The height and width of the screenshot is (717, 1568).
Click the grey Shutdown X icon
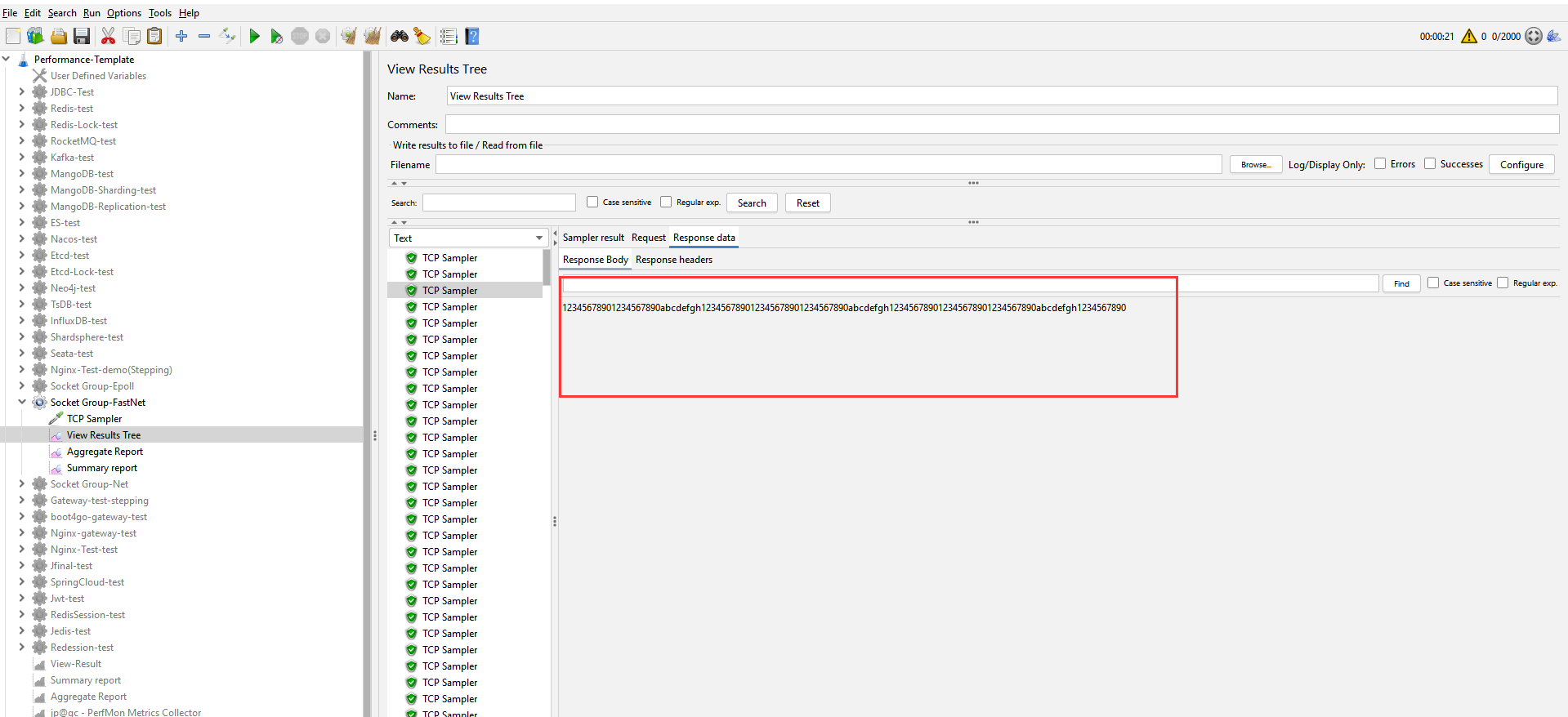click(x=323, y=36)
